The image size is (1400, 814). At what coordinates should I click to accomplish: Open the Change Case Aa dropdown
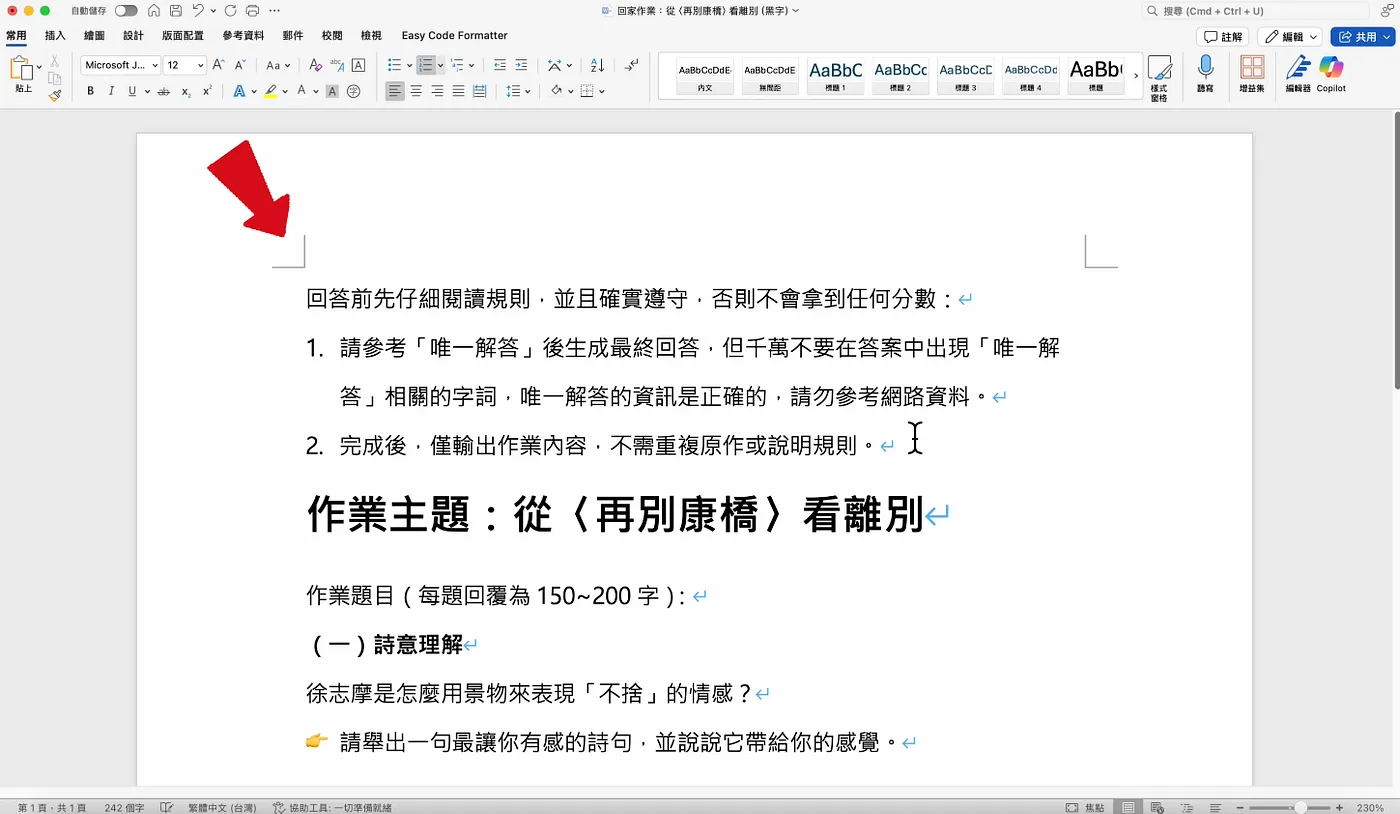point(277,65)
